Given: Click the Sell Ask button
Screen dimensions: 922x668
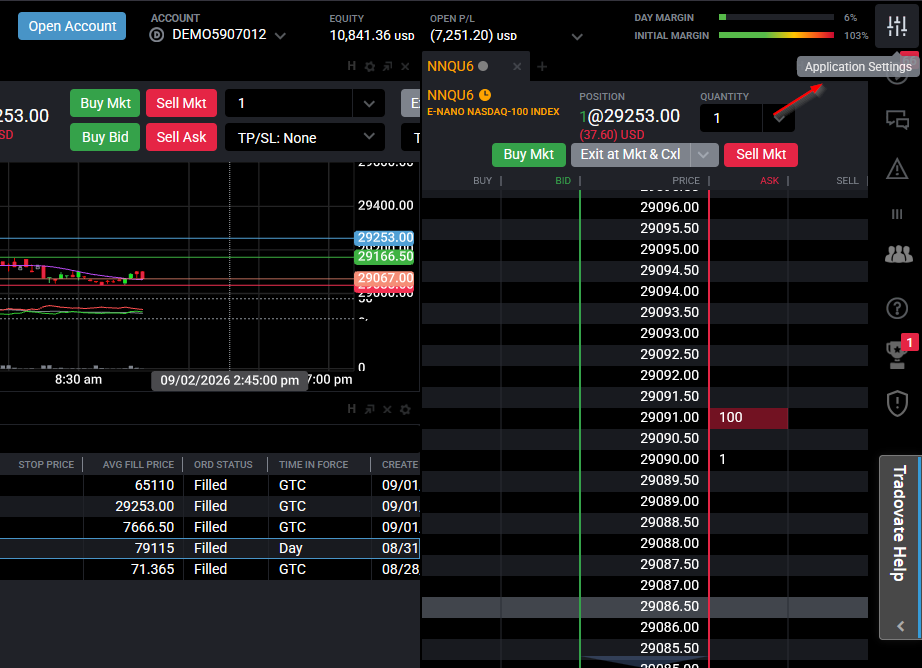Looking at the screenshot, I should [181, 137].
